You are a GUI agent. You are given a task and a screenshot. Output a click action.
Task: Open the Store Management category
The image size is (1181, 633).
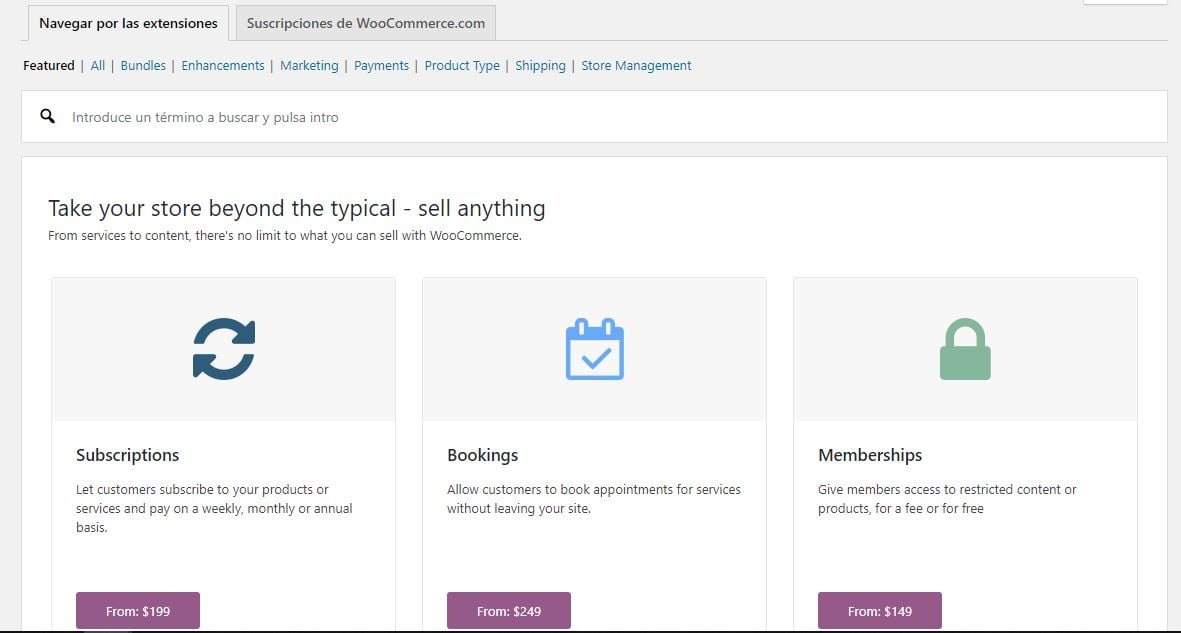click(636, 65)
